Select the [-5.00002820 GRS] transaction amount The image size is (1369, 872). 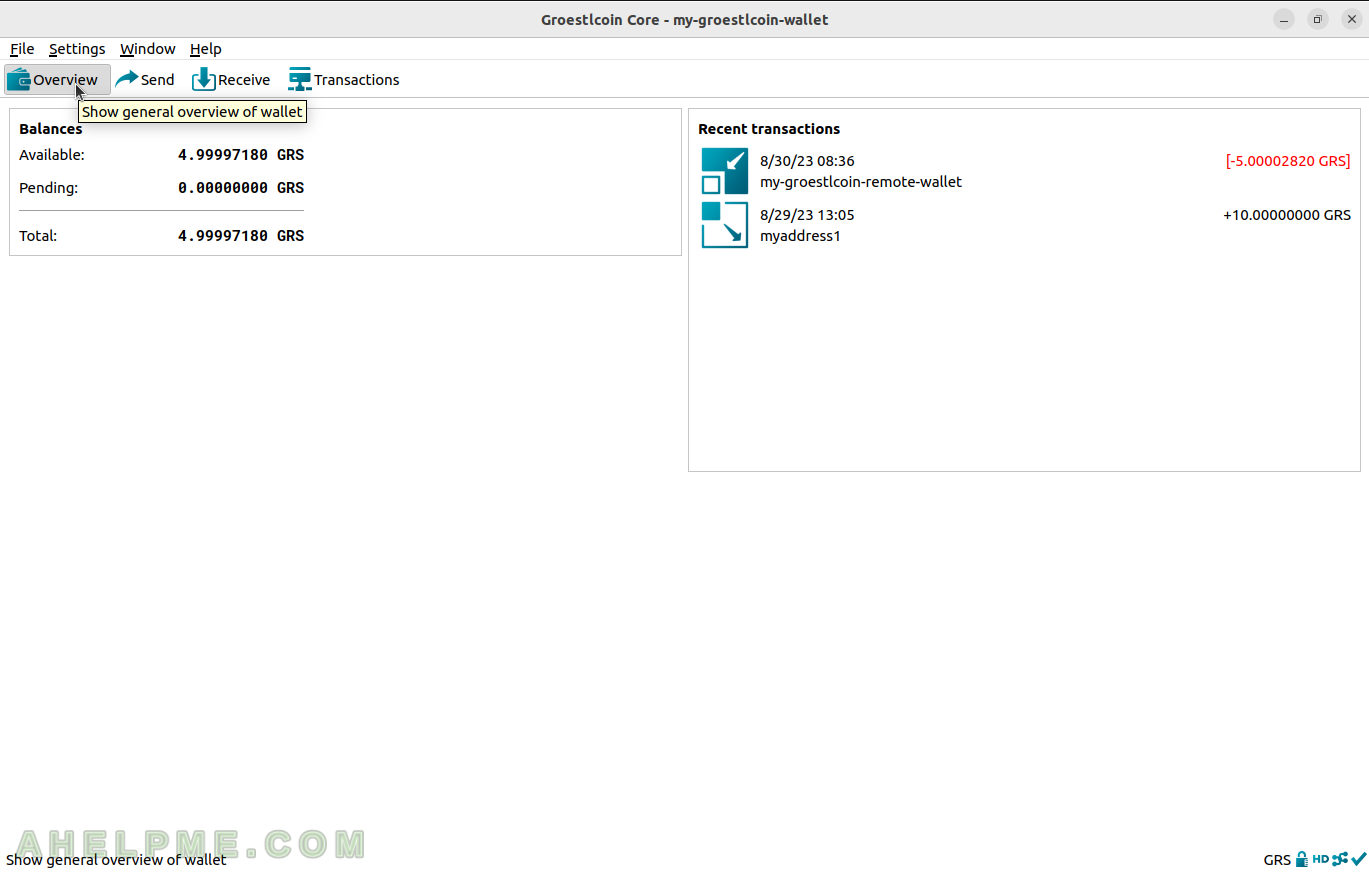(1288, 161)
